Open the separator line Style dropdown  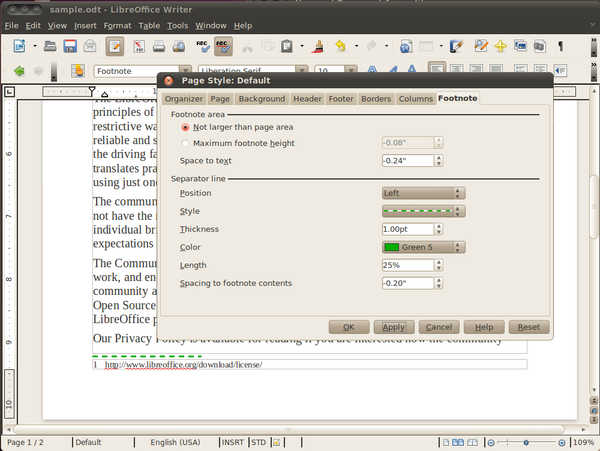pyautogui.click(x=423, y=211)
